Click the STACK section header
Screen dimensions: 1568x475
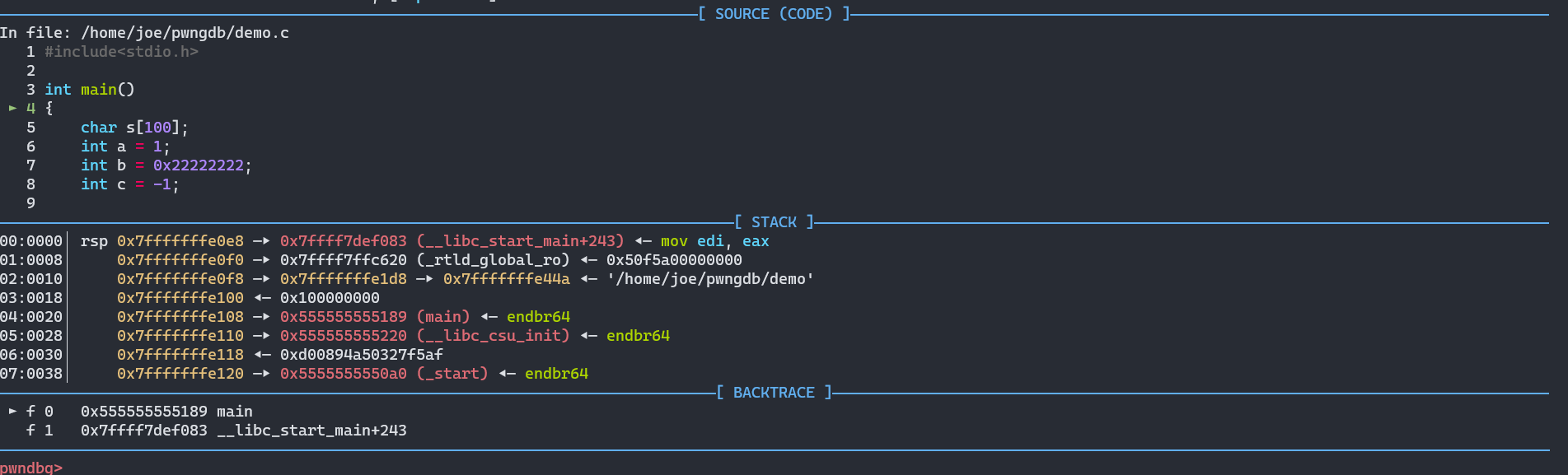[774, 222]
